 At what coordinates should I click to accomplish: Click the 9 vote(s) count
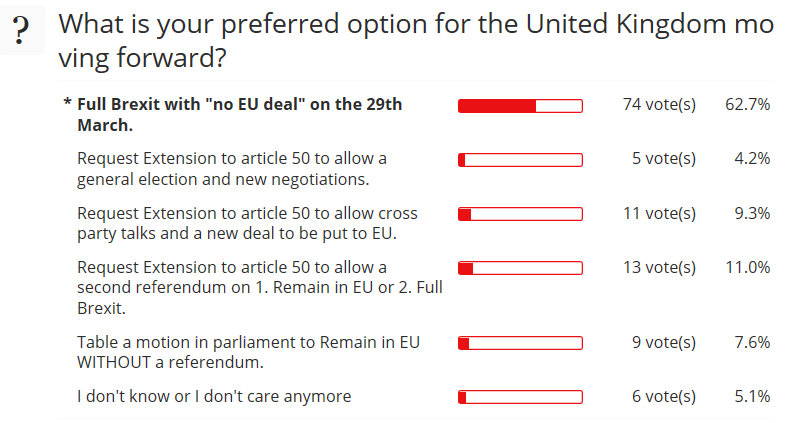tap(663, 342)
